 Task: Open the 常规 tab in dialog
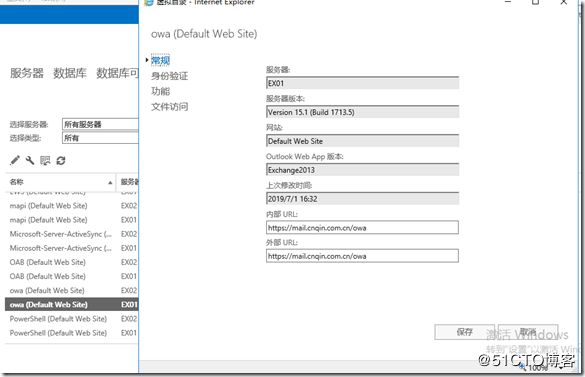(160, 60)
